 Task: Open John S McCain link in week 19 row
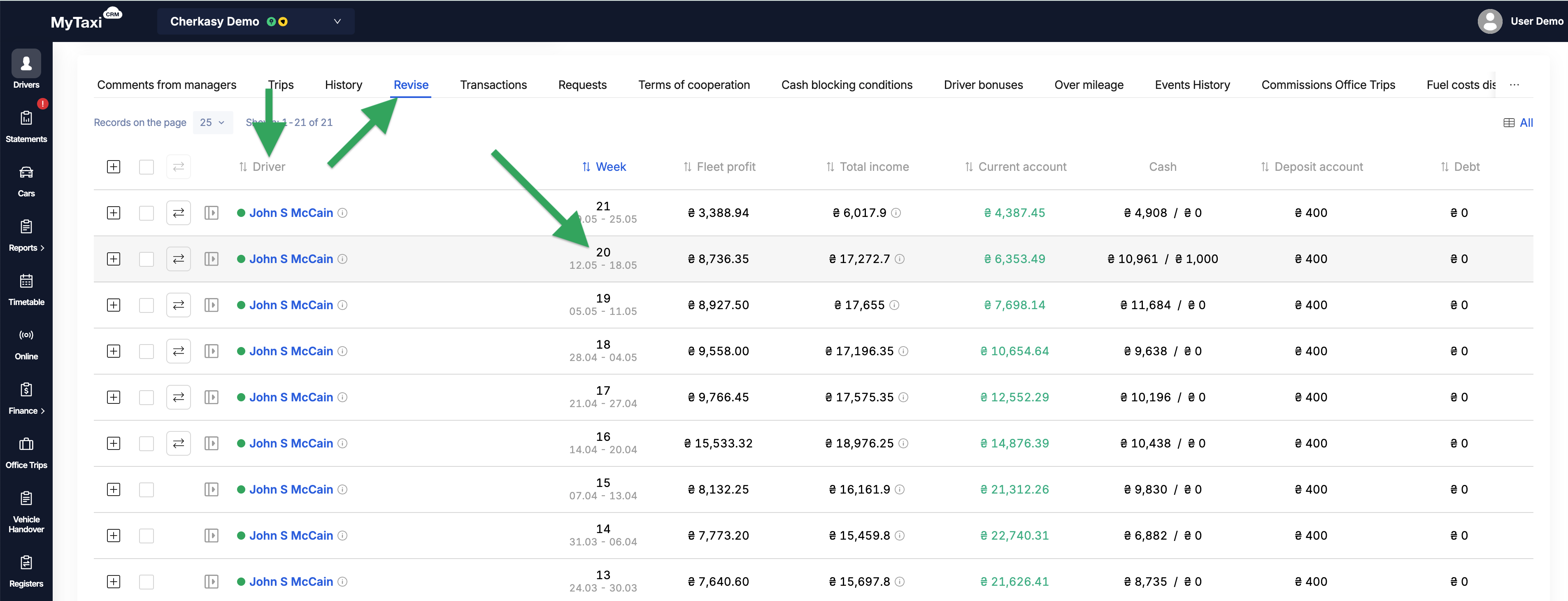[x=291, y=306]
